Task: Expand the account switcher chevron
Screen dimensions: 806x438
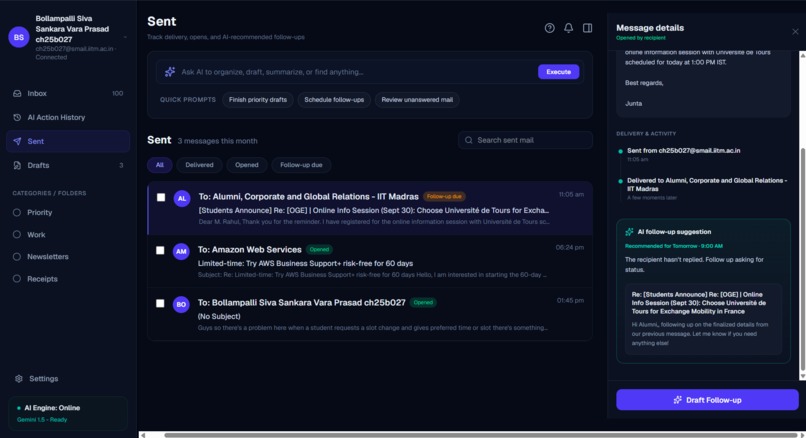Action: (125, 37)
